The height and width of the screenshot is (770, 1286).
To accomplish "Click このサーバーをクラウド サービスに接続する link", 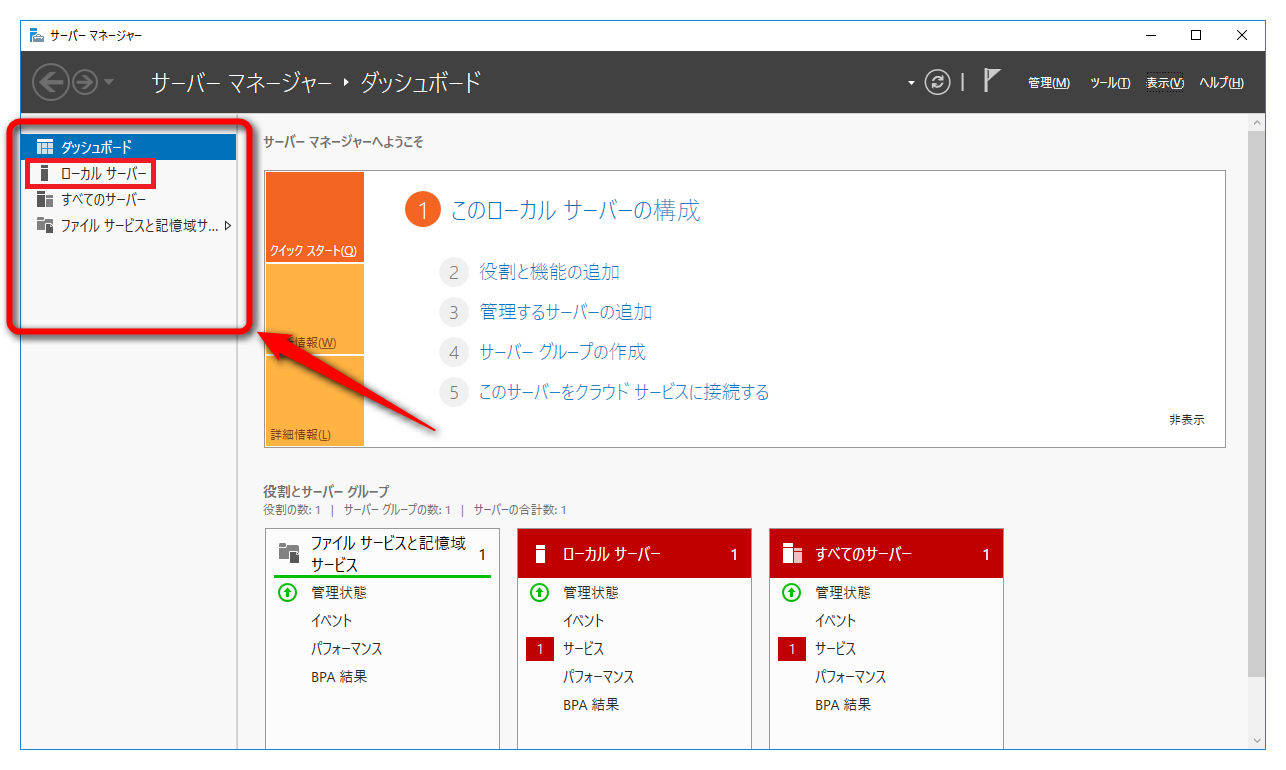I will pos(625,392).
